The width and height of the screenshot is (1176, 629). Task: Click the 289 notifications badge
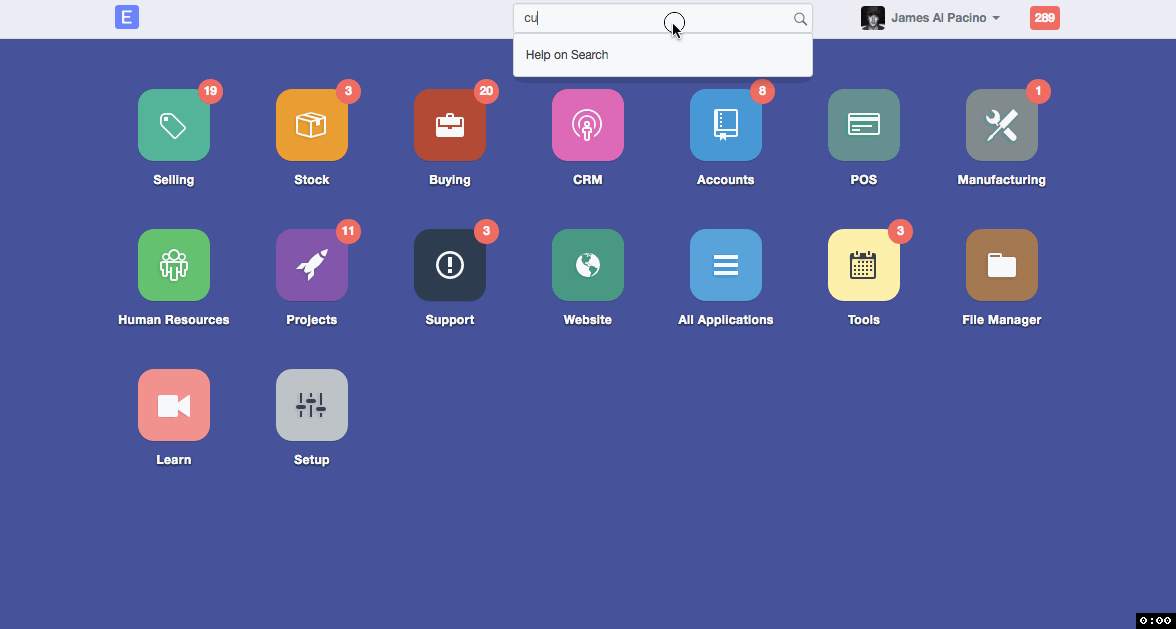[1045, 18]
